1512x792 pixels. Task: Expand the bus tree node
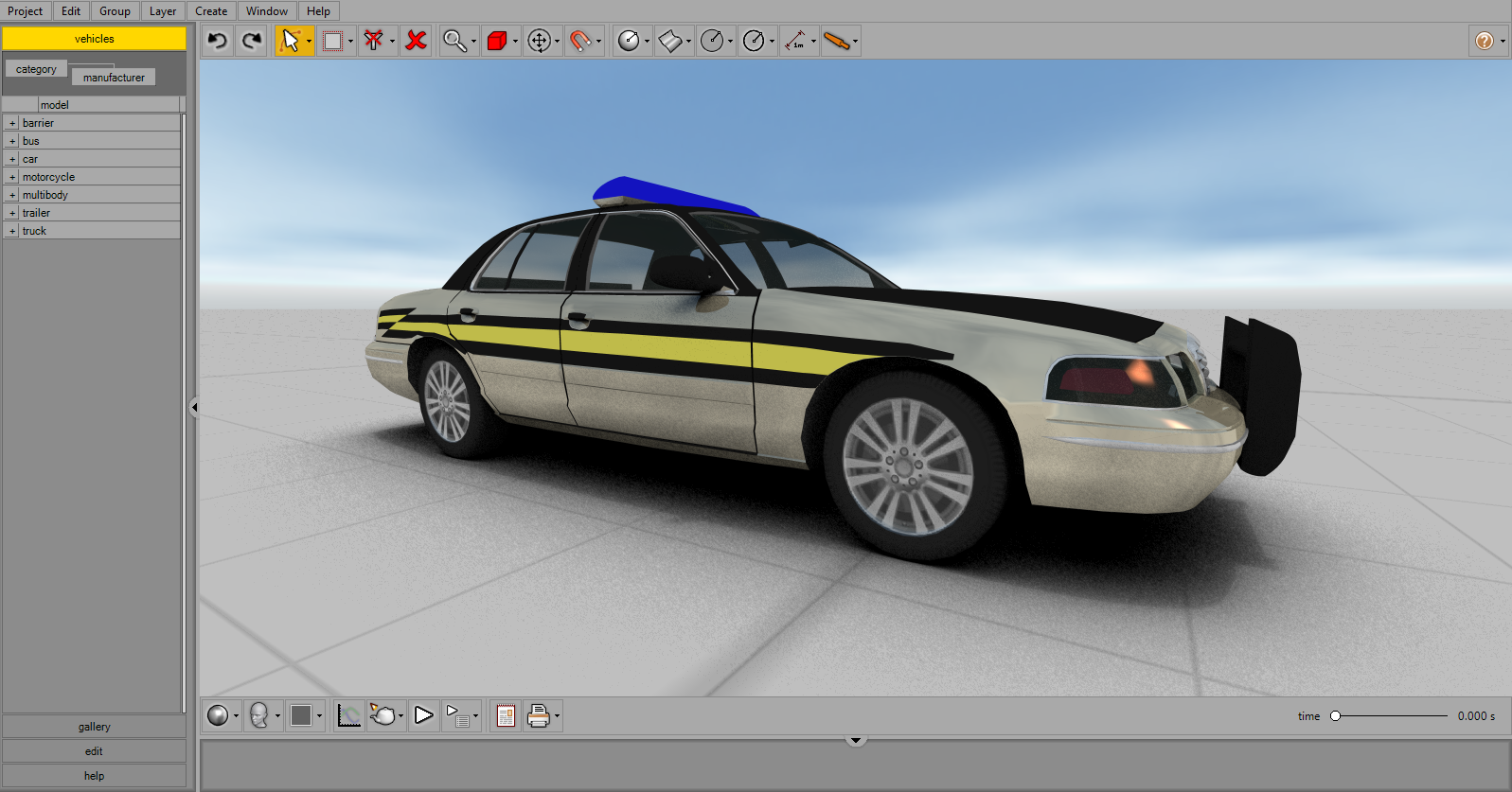(12, 141)
